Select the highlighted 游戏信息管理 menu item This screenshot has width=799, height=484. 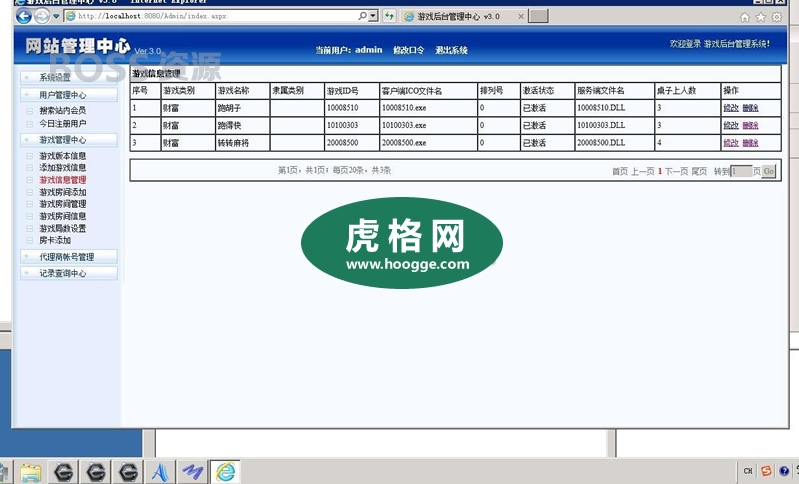[63, 180]
